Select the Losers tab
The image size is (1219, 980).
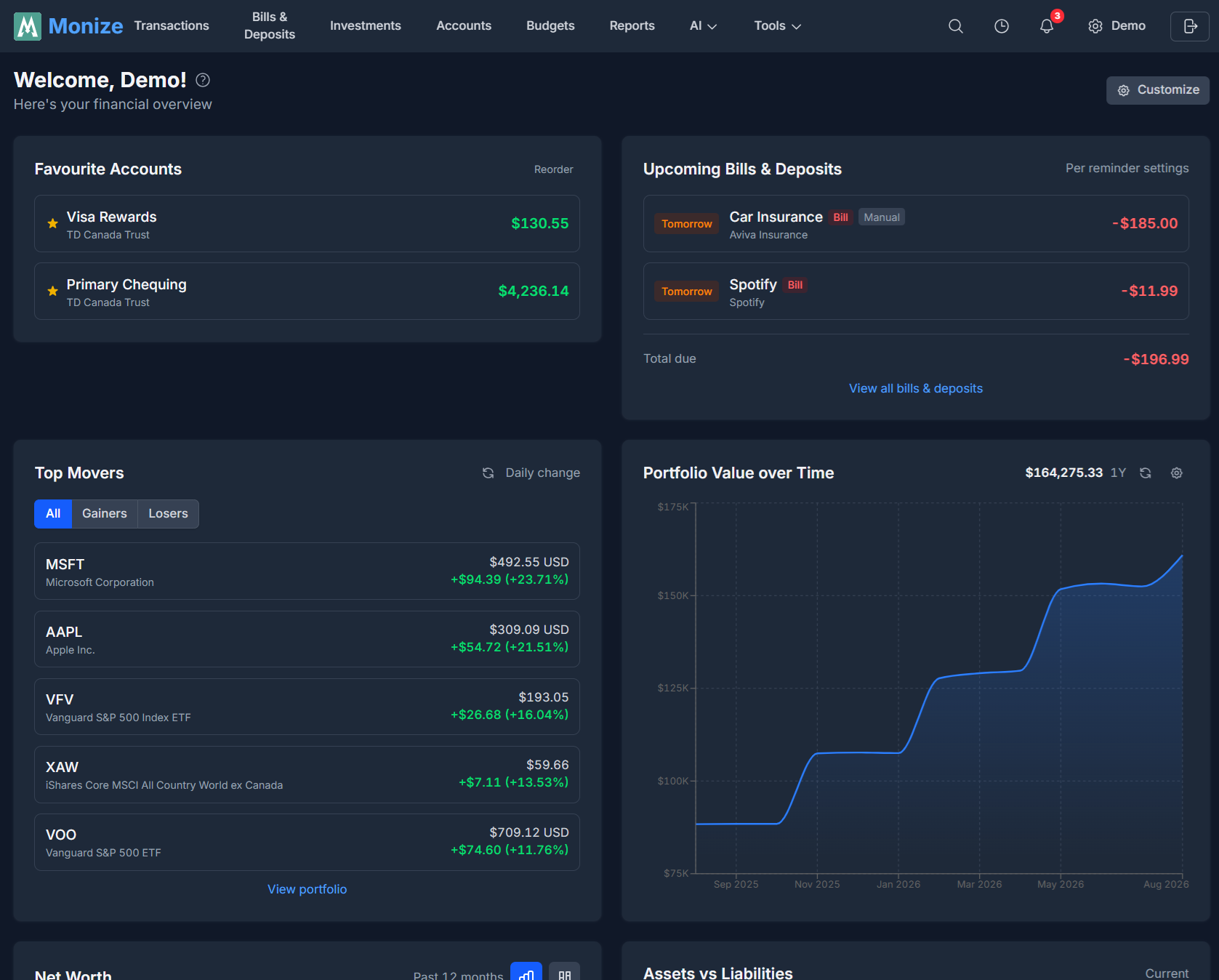[168, 514]
